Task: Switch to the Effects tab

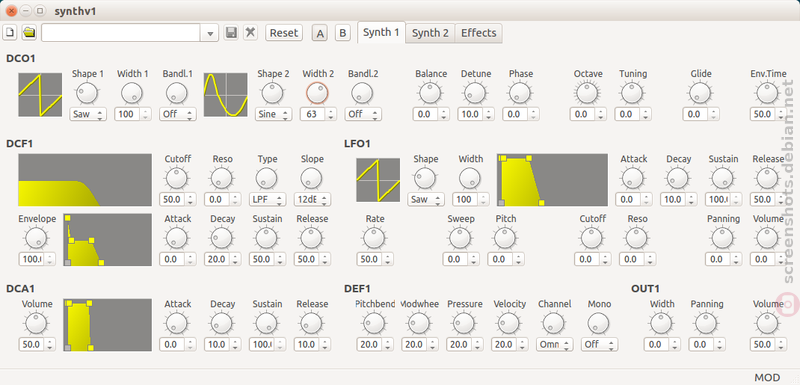Action: [479, 33]
